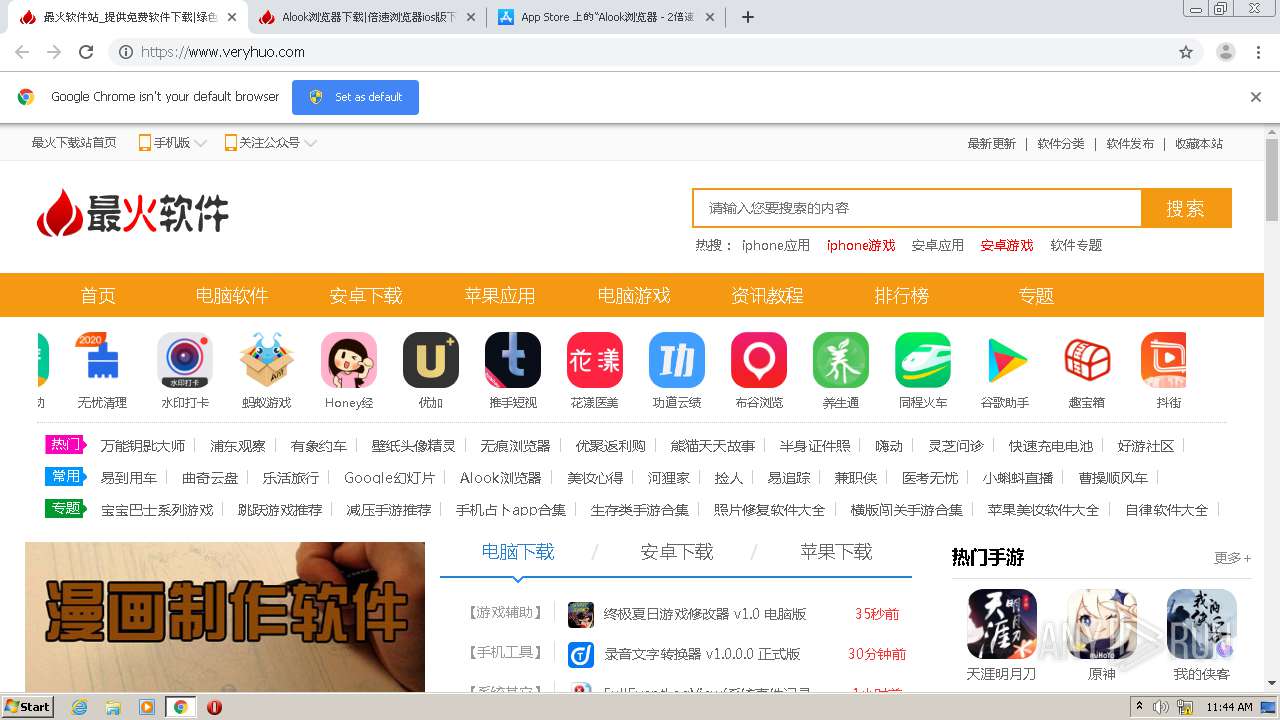Open the 谷歌助手 app icon
This screenshot has height=720, width=1280.
pyautogui.click(x=1005, y=360)
